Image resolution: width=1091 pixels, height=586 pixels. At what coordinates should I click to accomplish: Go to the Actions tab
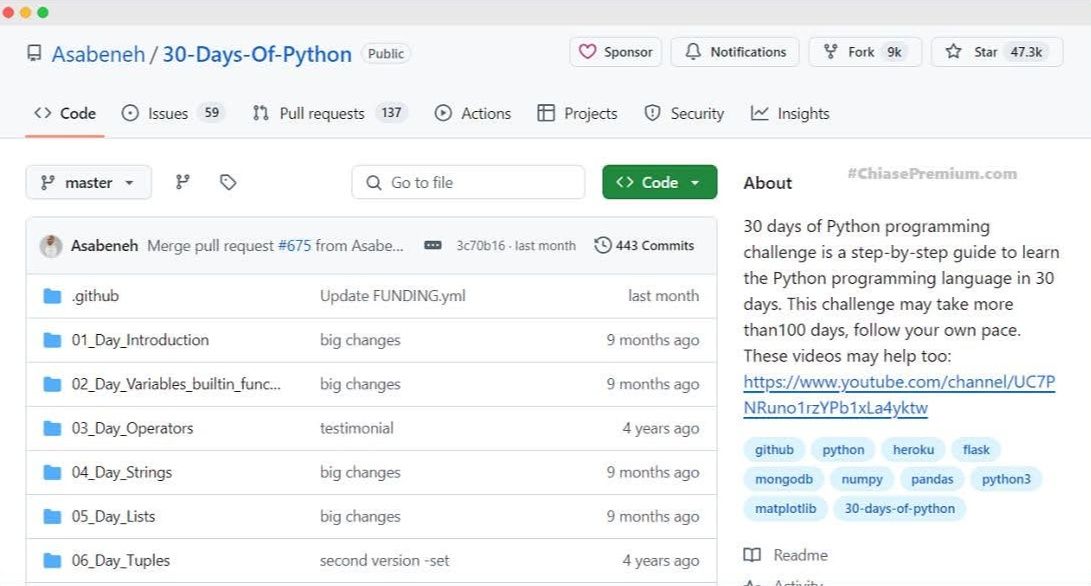[472, 113]
